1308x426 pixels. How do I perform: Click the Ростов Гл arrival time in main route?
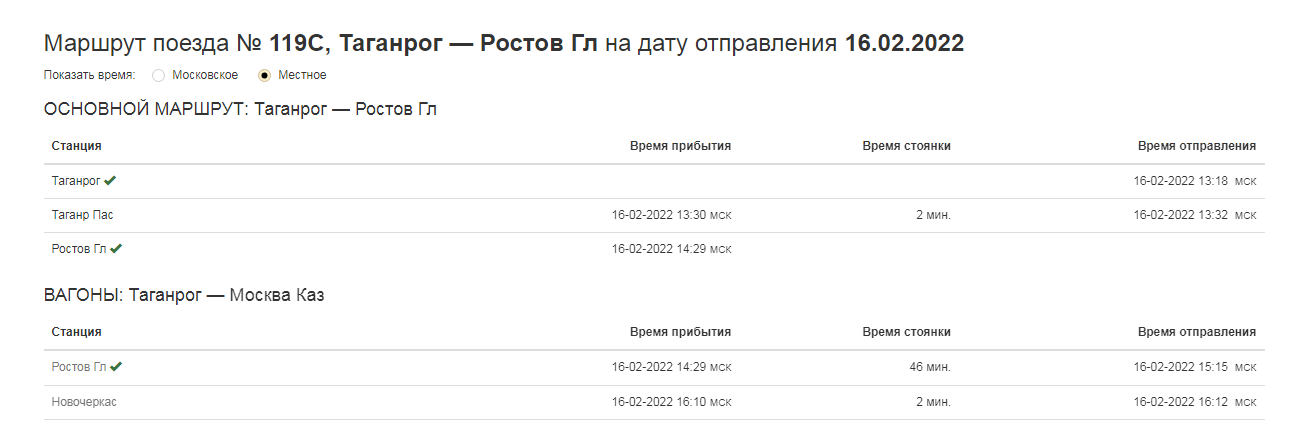click(x=671, y=248)
